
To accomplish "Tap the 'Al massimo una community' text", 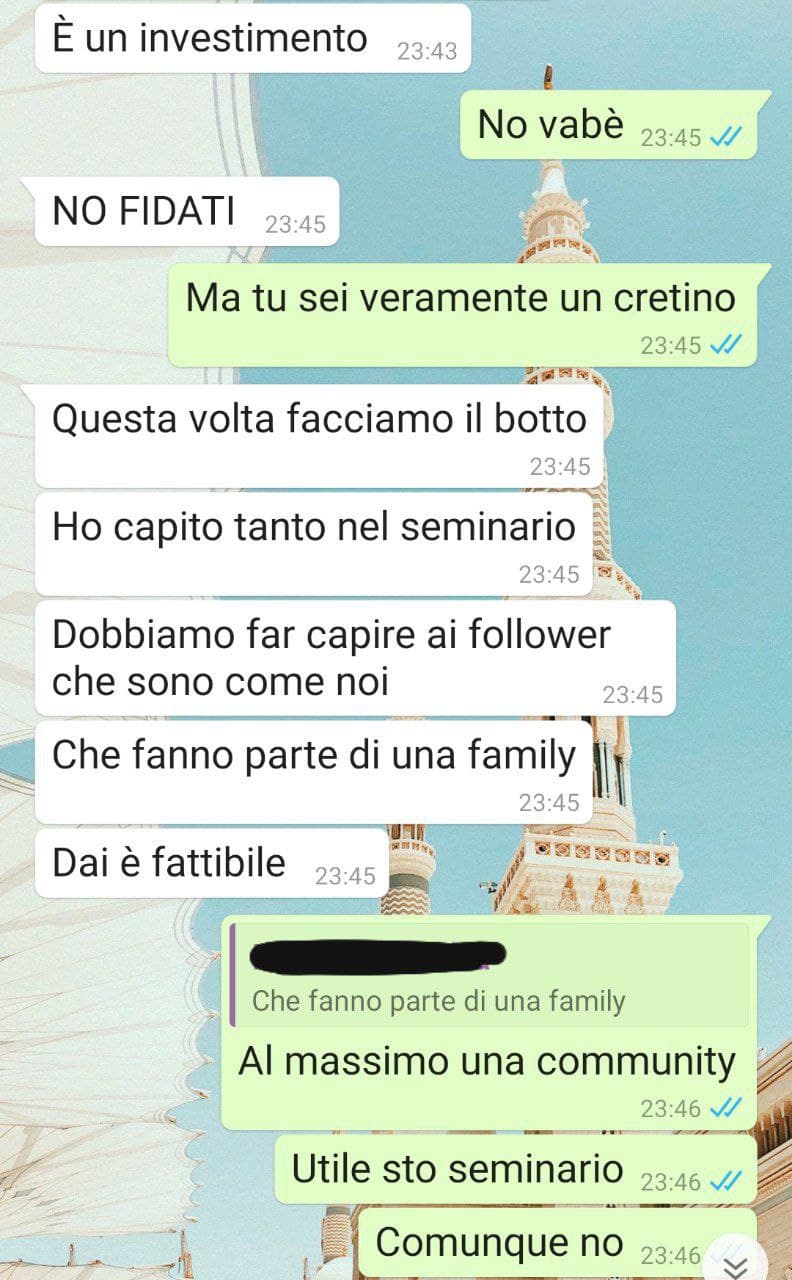I will [x=487, y=1062].
